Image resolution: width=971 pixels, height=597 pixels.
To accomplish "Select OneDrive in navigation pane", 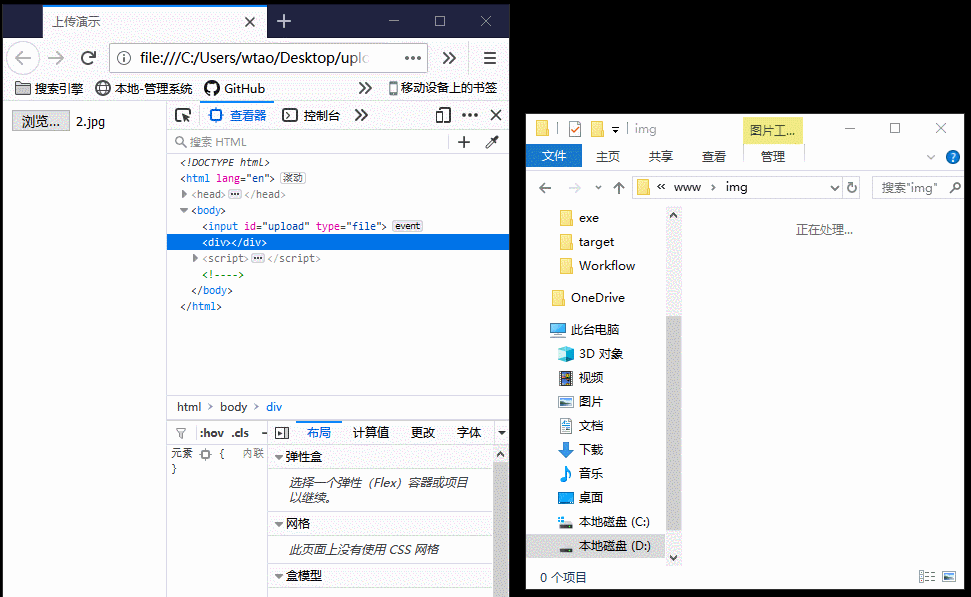I will pos(588,298).
